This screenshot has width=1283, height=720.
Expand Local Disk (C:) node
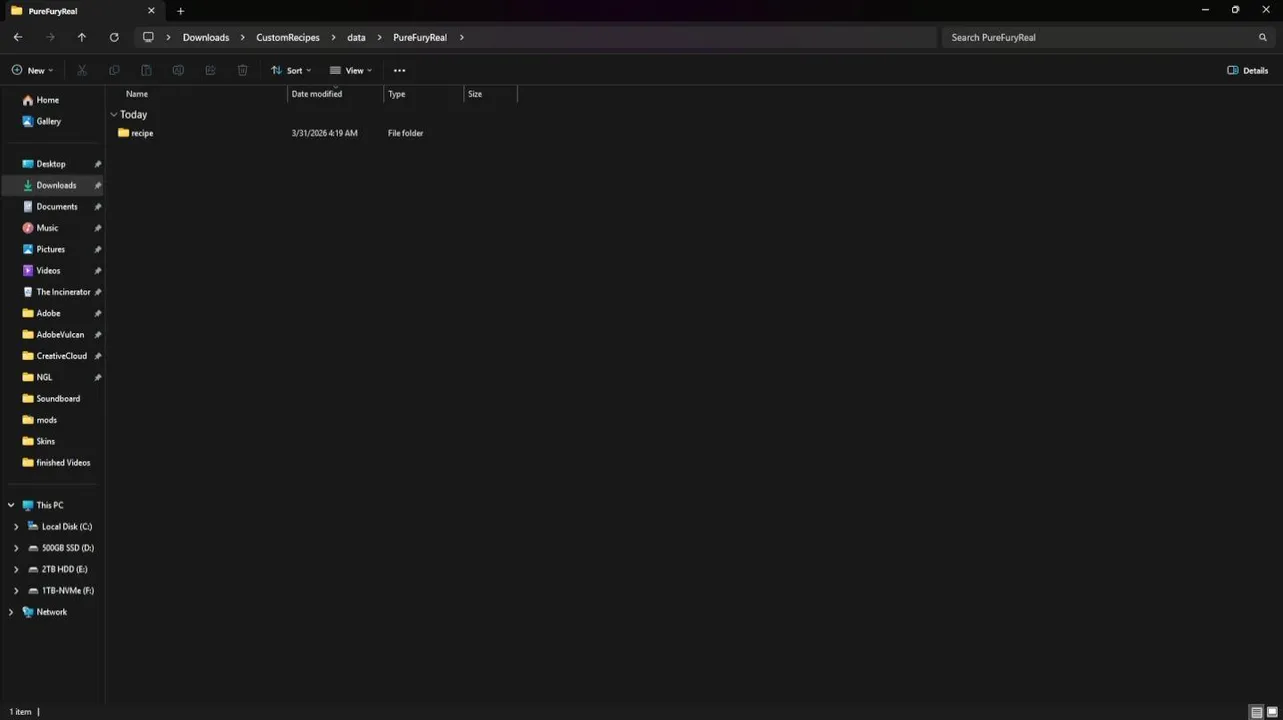(x=16, y=527)
